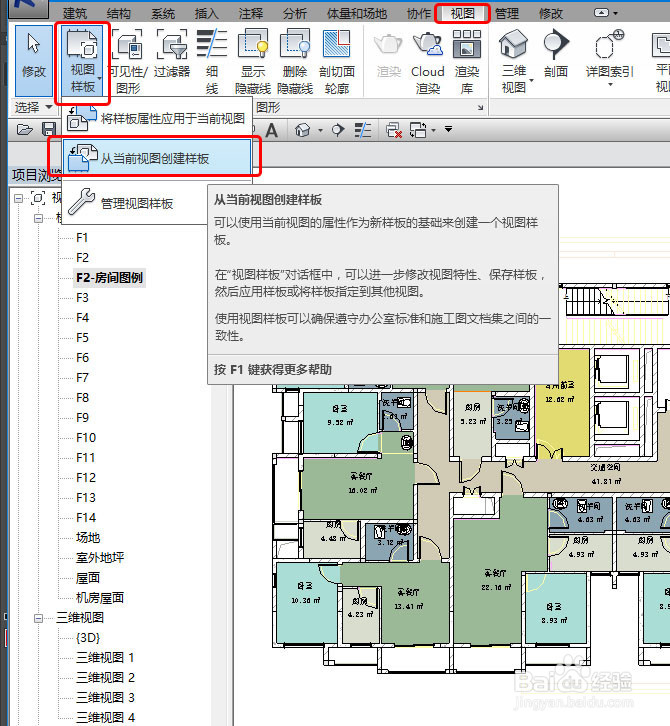The height and width of the screenshot is (726, 670).
Task: Click the thin lines icon in quick access toolbar
Action: coord(363,130)
